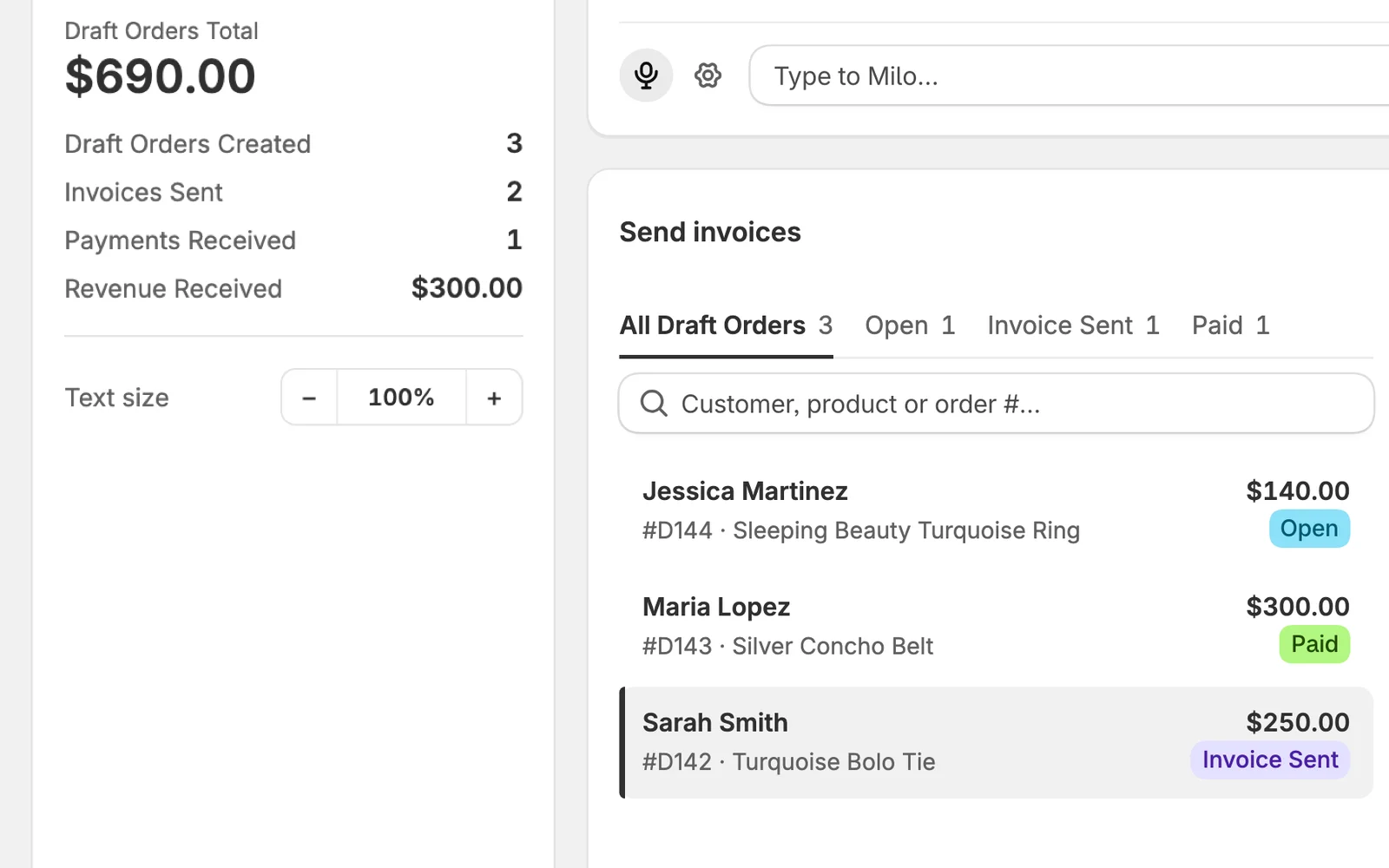Image resolution: width=1389 pixels, height=868 pixels.
Task: Click the 100% text size value
Action: [401, 398]
